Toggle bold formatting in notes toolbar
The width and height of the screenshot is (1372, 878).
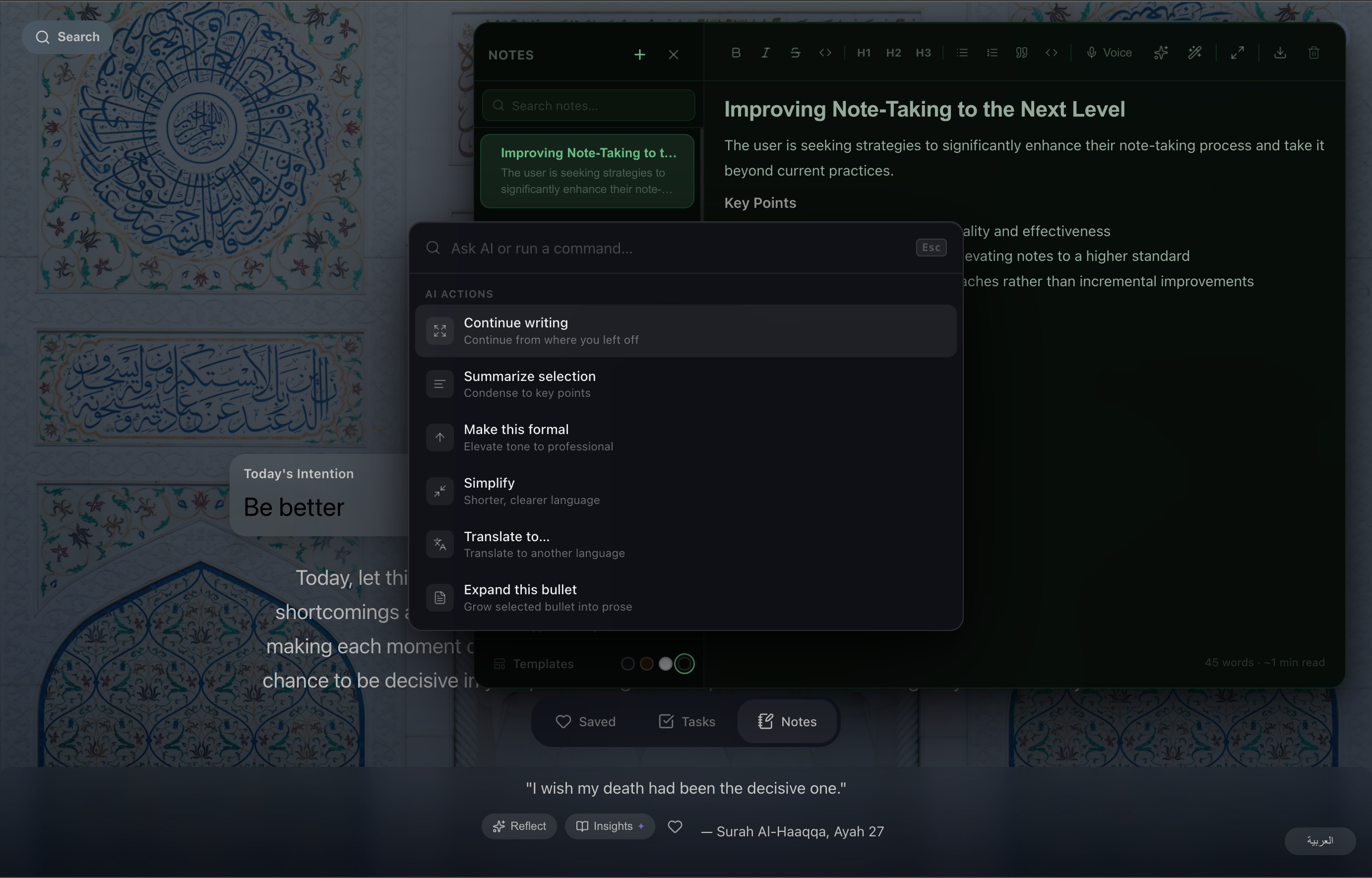pyautogui.click(x=736, y=53)
